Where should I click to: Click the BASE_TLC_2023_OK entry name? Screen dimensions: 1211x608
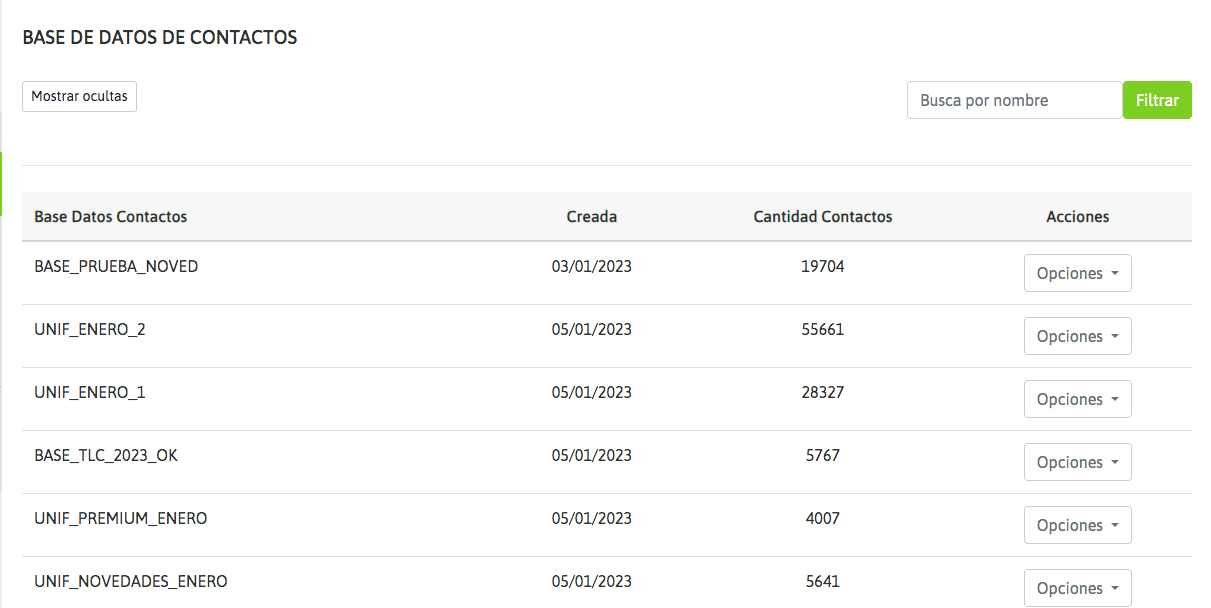(106, 456)
